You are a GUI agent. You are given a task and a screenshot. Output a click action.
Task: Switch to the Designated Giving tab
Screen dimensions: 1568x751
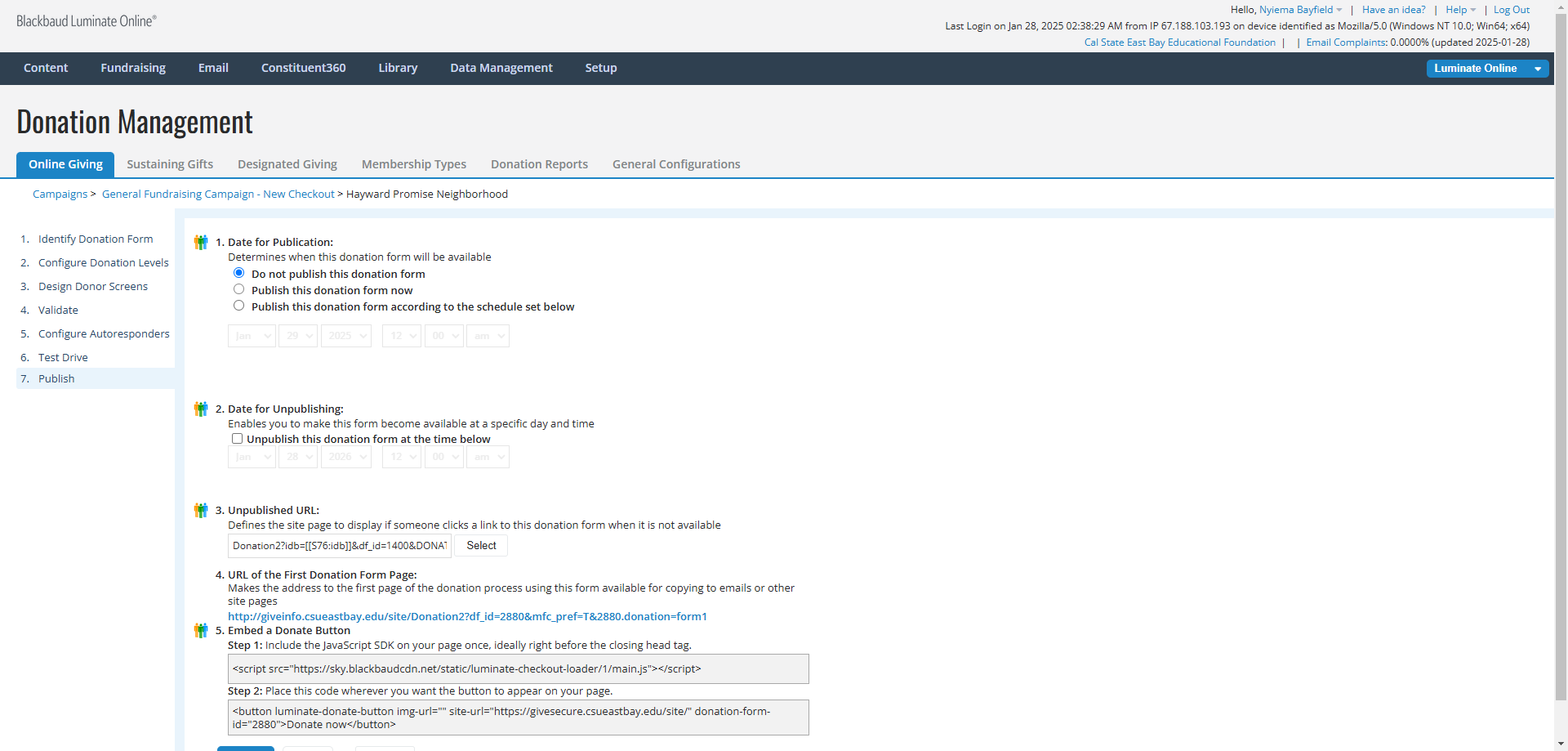[x=287, y=164]
